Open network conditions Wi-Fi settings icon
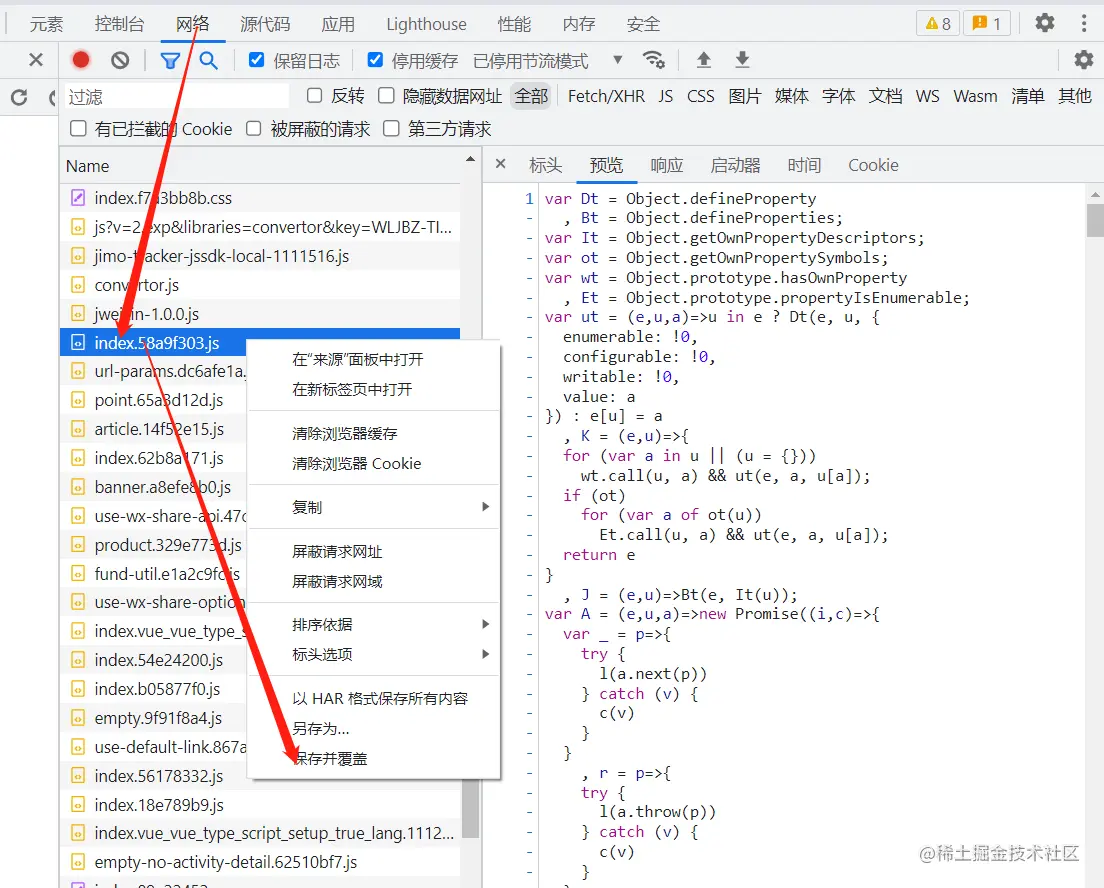The image size is (1104, 888). point(654,60)
